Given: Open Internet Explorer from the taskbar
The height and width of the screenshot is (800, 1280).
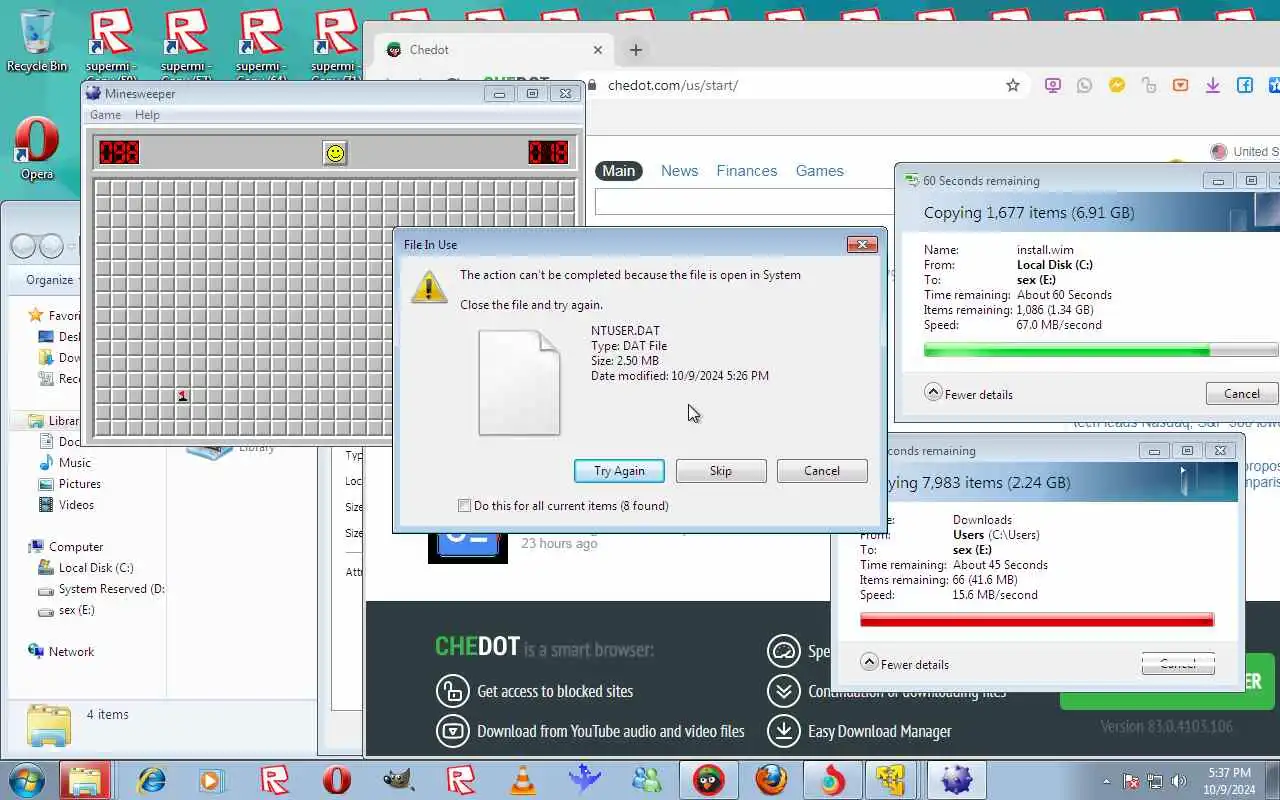Looking at the screenshot, I should click(x=151, y=780).
